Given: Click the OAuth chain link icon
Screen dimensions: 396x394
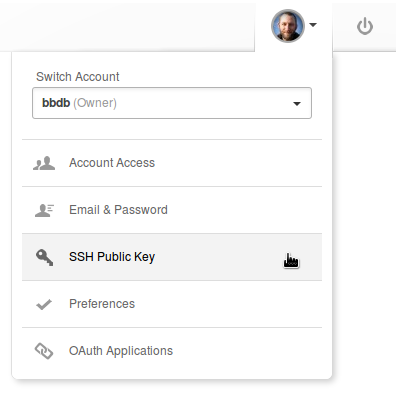Looking at the screenshot, I should point(44,351).
